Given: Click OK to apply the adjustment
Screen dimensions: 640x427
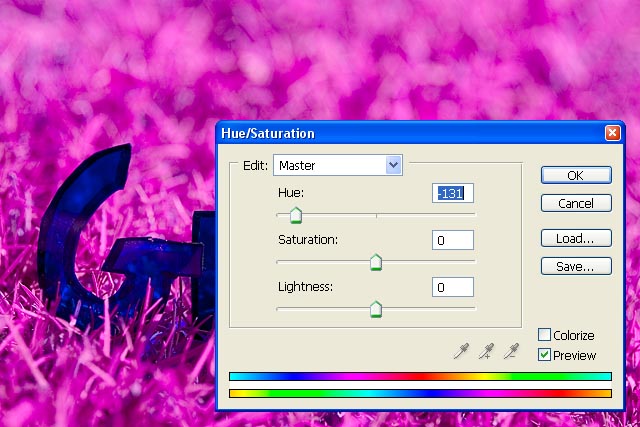Looking at the screenshot, I should pos(576,175).
